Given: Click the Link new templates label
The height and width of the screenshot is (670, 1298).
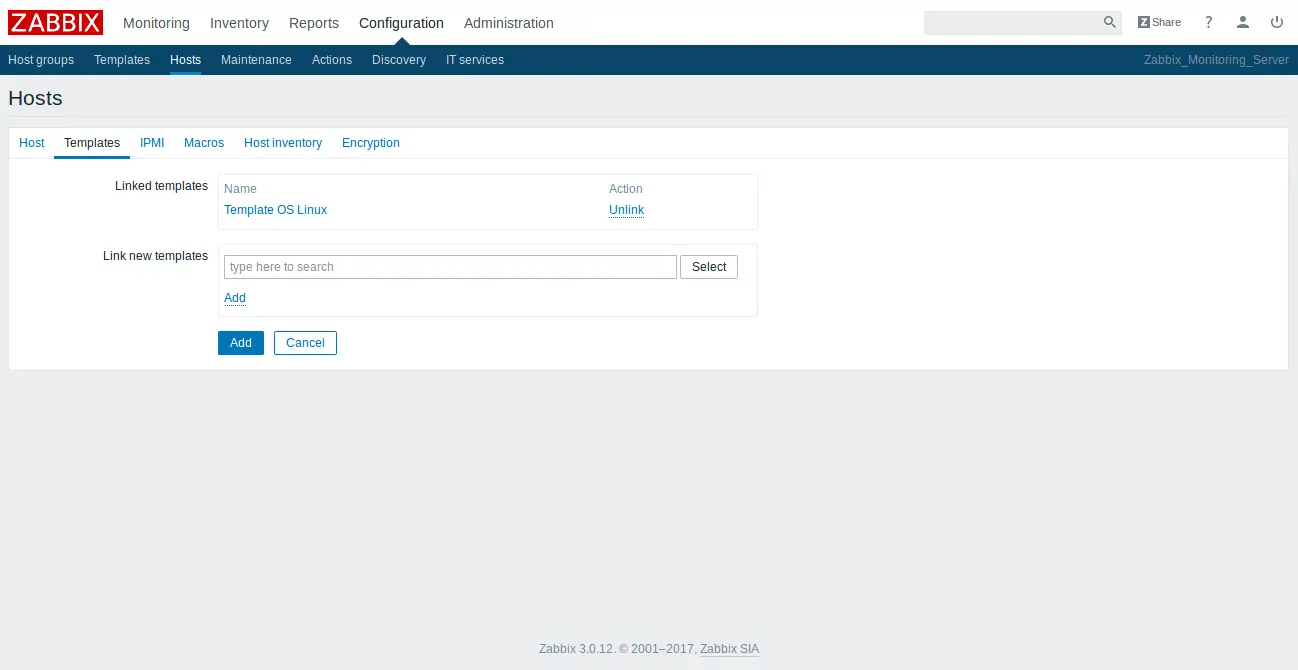Looking at the screenshot, I should 155,256.
